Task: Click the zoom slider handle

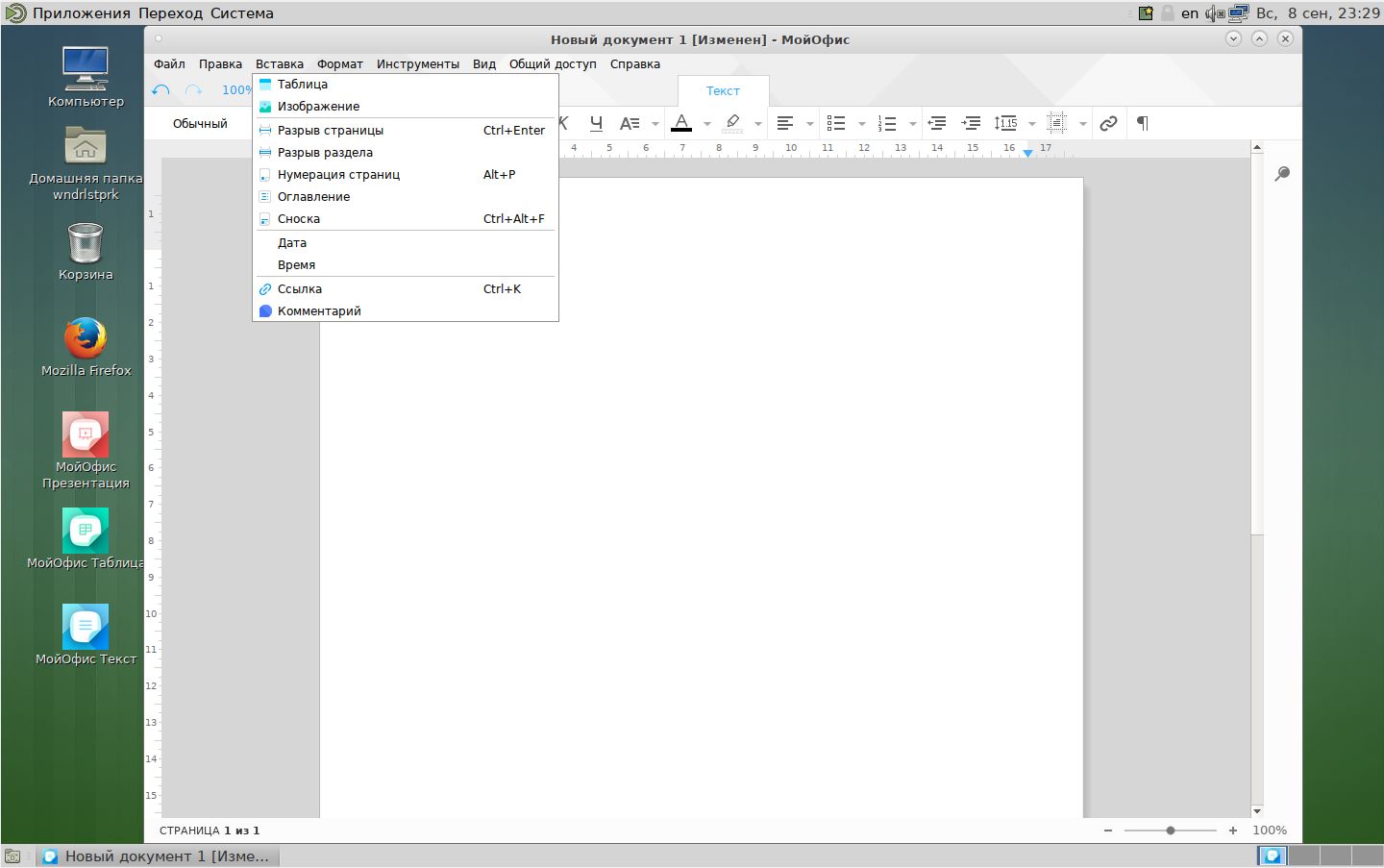Action: 1171,831
